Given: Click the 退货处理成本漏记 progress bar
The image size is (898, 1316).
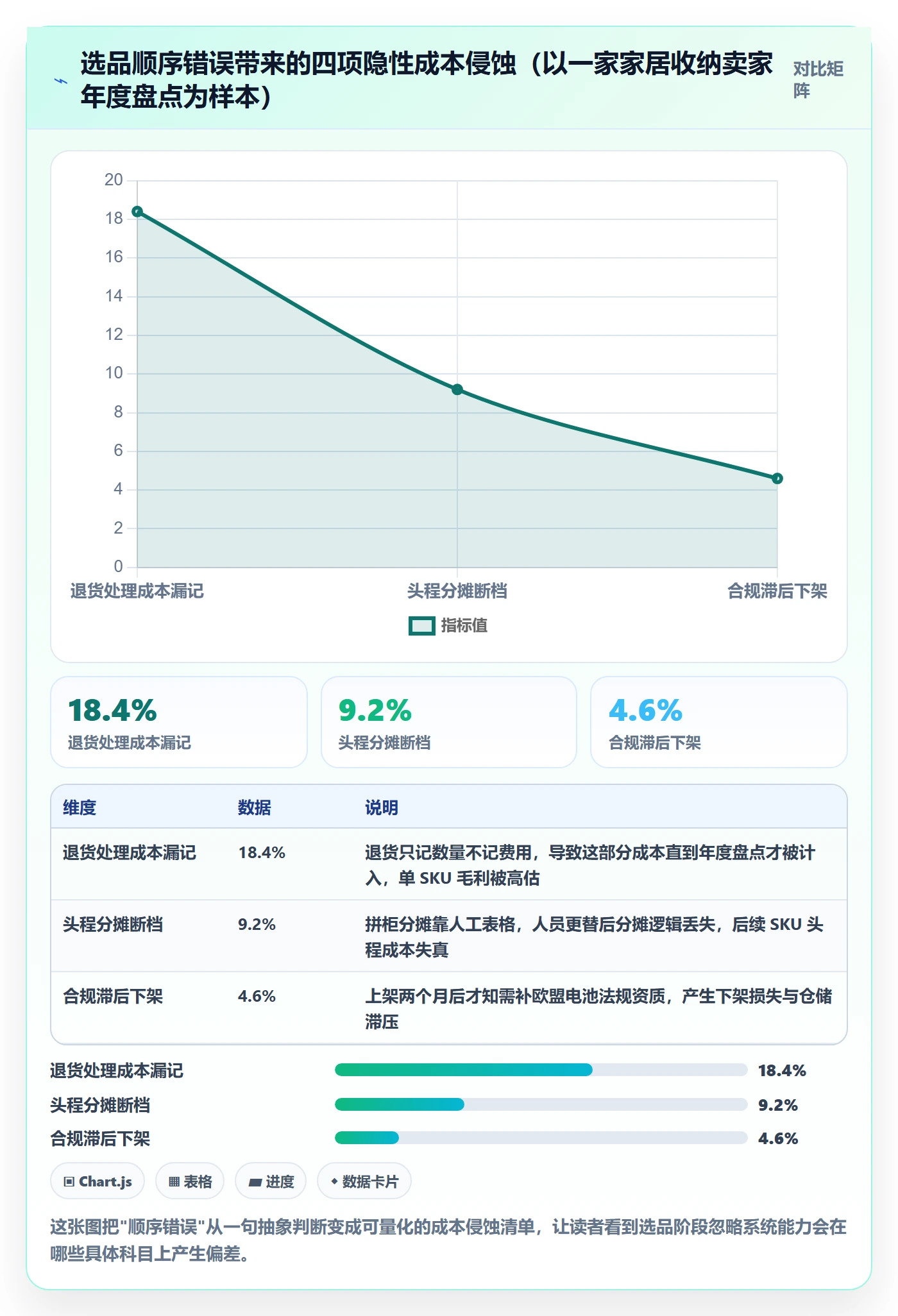Looking at the screenshot, I should 541,1070.
